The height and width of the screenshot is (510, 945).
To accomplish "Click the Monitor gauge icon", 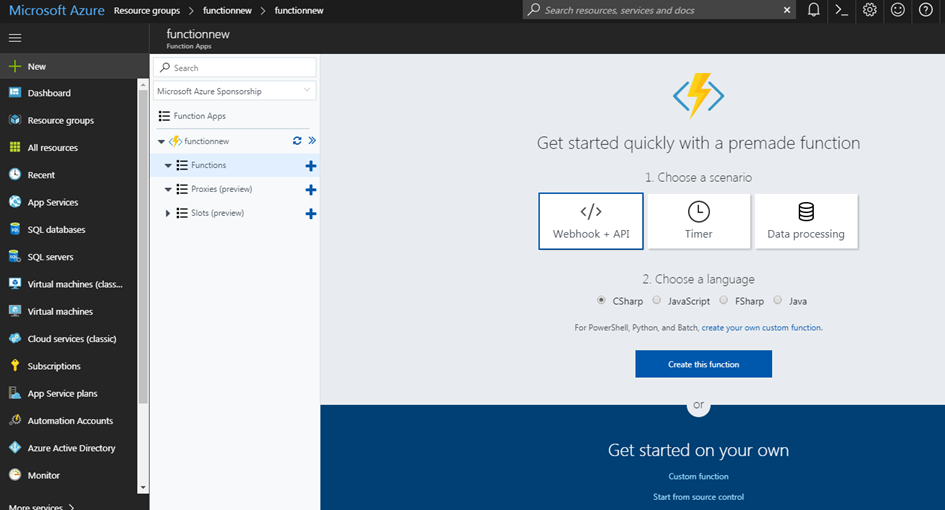I will (15, 475).
